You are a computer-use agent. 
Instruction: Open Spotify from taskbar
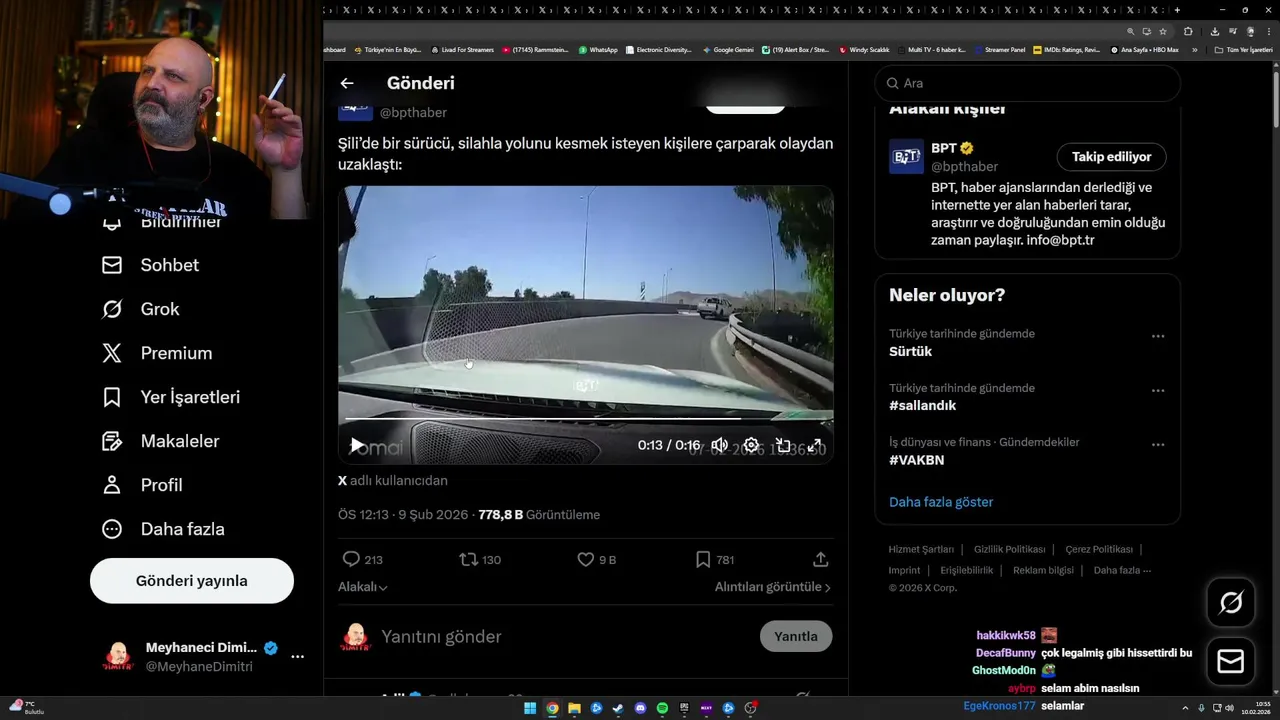click(x=662, y=708)
